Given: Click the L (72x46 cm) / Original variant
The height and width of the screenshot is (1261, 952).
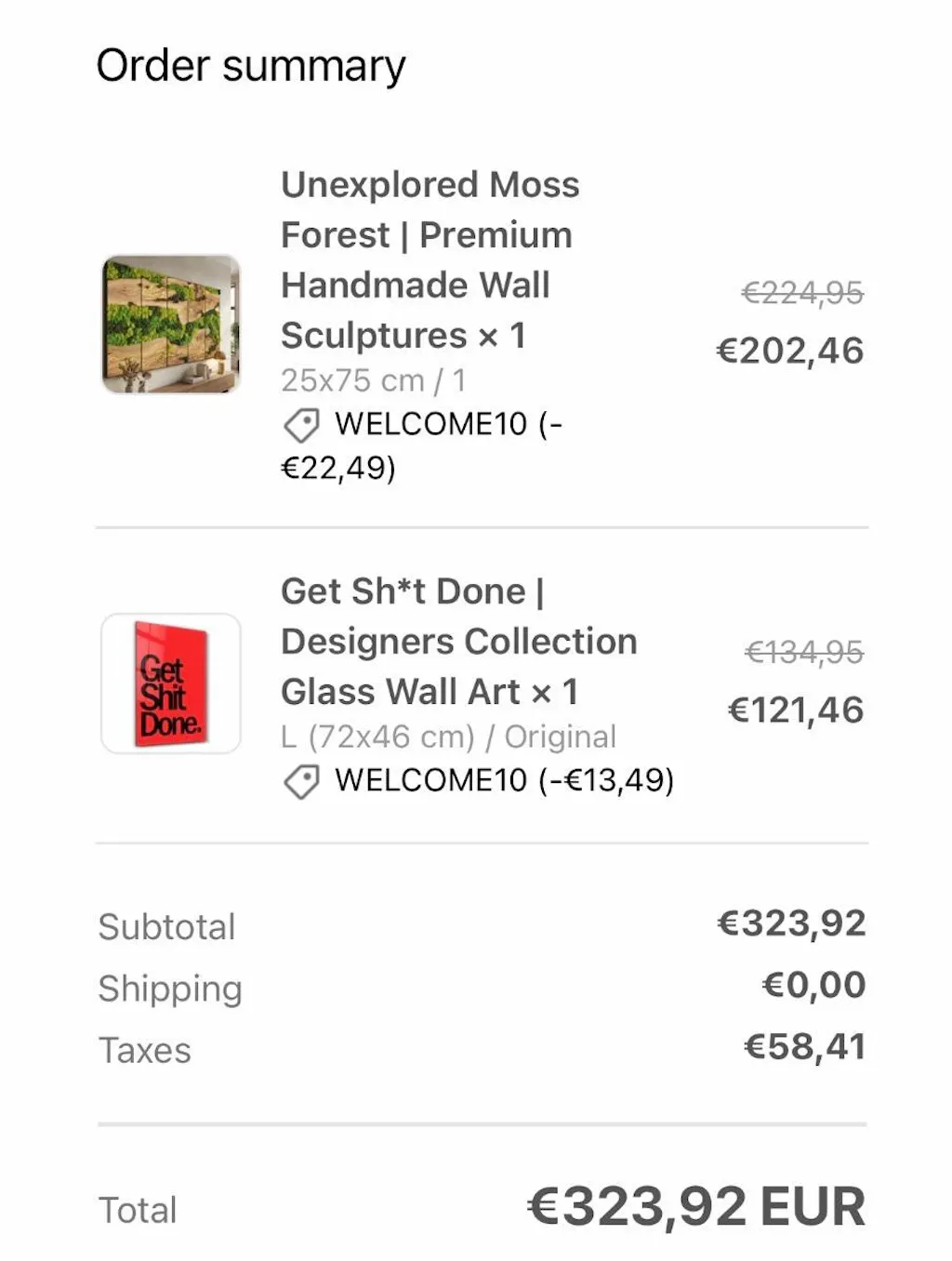Looking at the screenshot, I should [x=448, y=737].
